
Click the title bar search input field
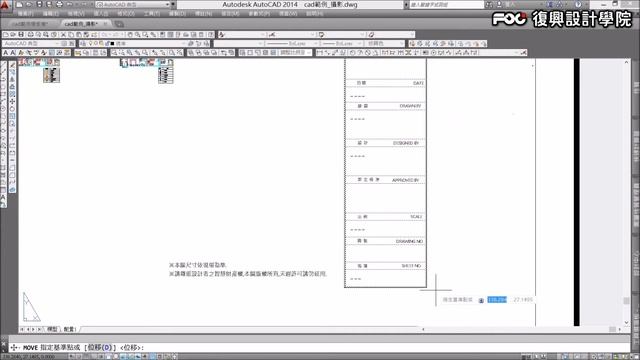(x=447, y=4)
